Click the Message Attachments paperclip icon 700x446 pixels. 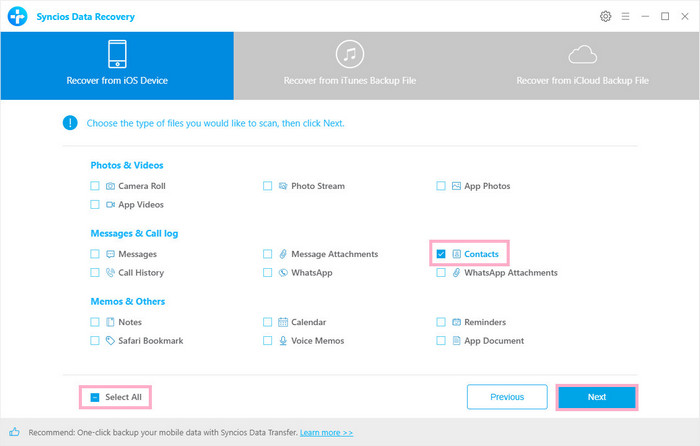[283, 254]
